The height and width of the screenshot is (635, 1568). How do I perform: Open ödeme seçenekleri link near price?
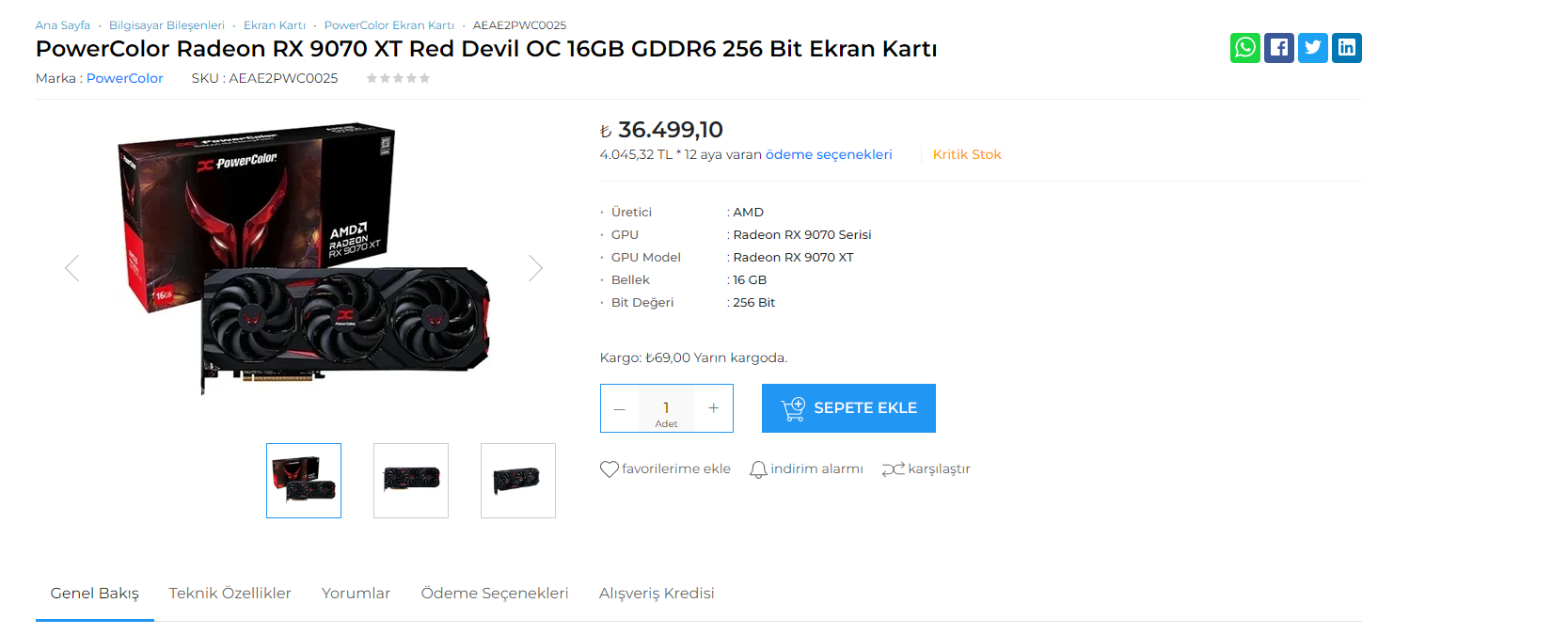pos(829,154)
